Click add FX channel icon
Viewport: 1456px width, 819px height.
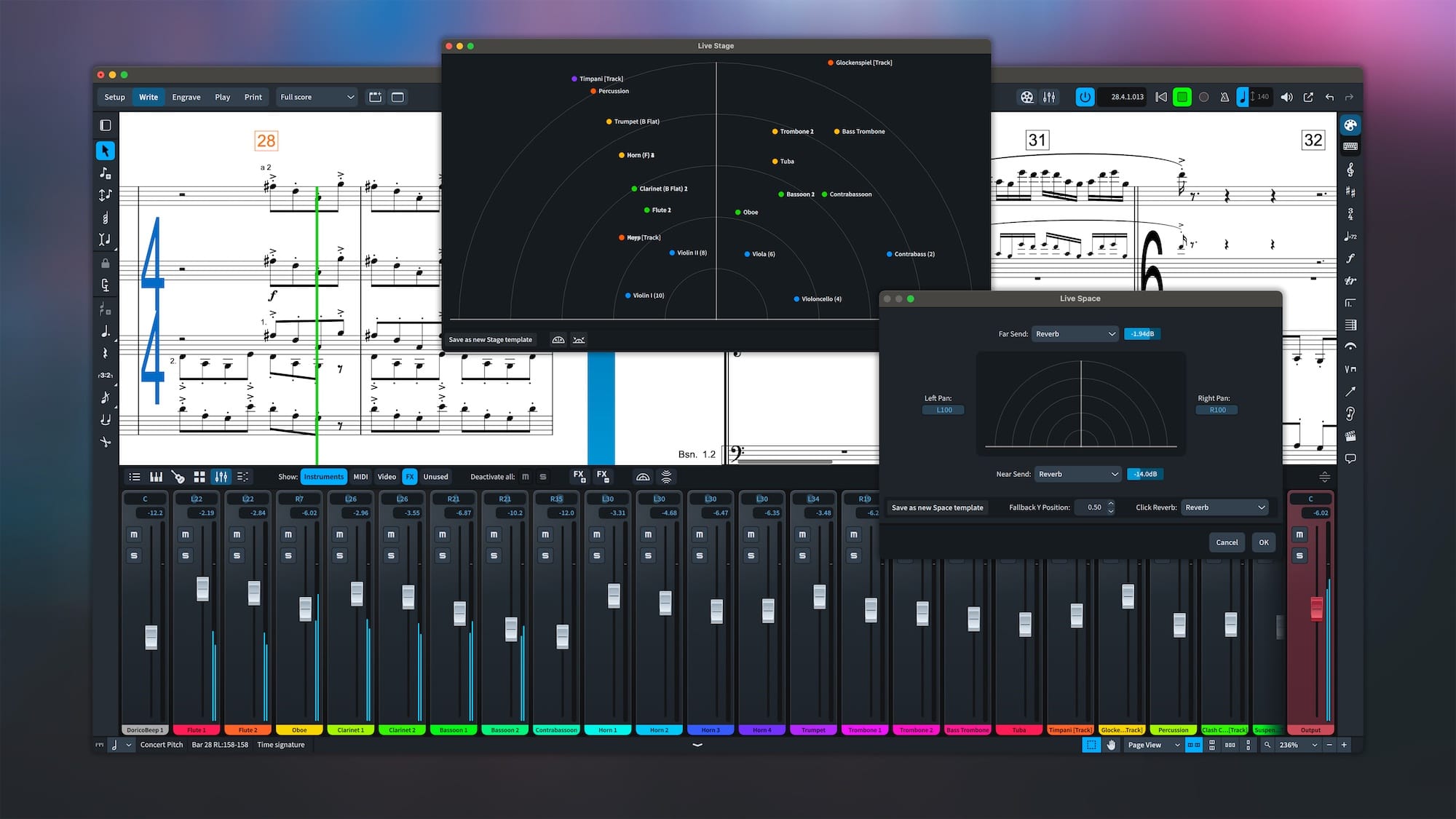(x=579, y=476)
